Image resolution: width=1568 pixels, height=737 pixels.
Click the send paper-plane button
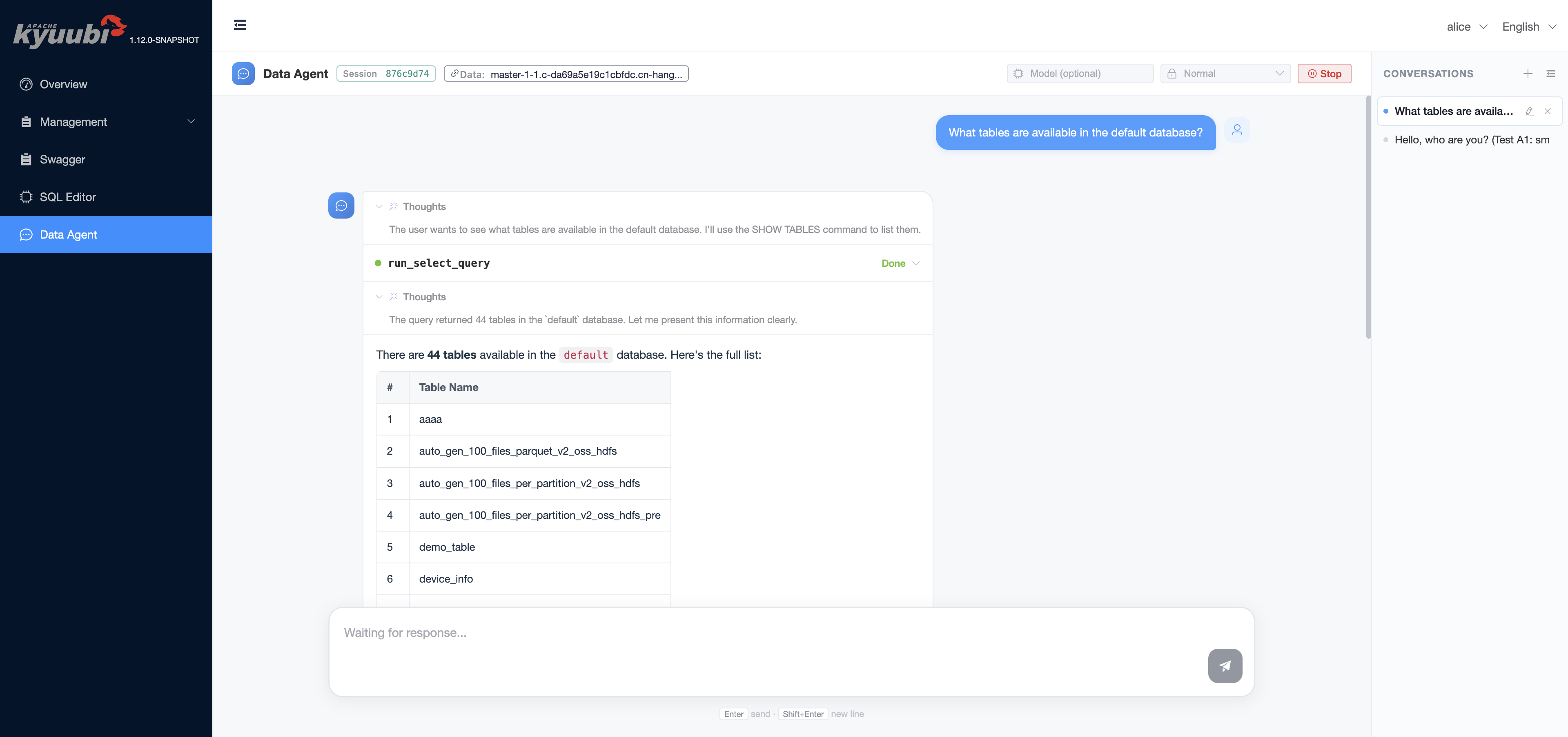coord(1225,666)
